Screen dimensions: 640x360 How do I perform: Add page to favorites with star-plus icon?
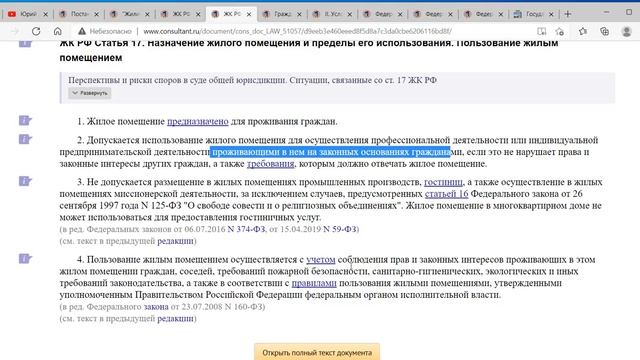click(x=560, y=31)
